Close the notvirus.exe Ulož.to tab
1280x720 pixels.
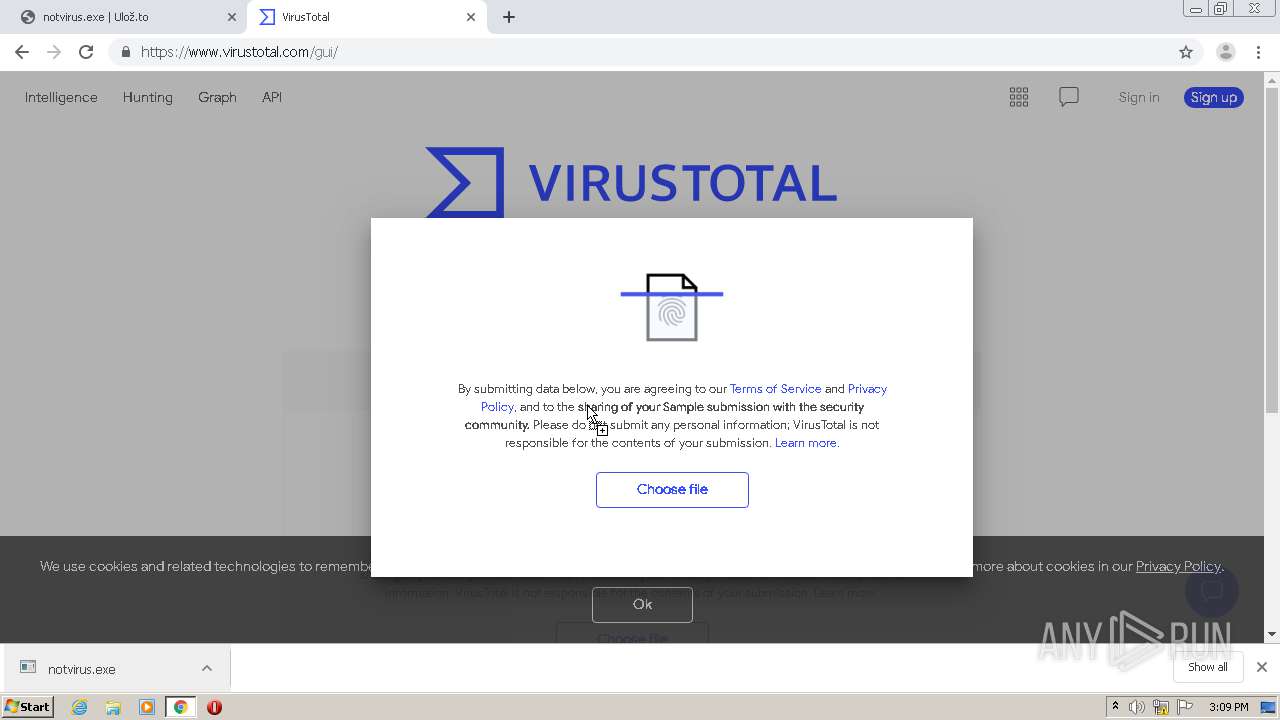tap(231, 17)
